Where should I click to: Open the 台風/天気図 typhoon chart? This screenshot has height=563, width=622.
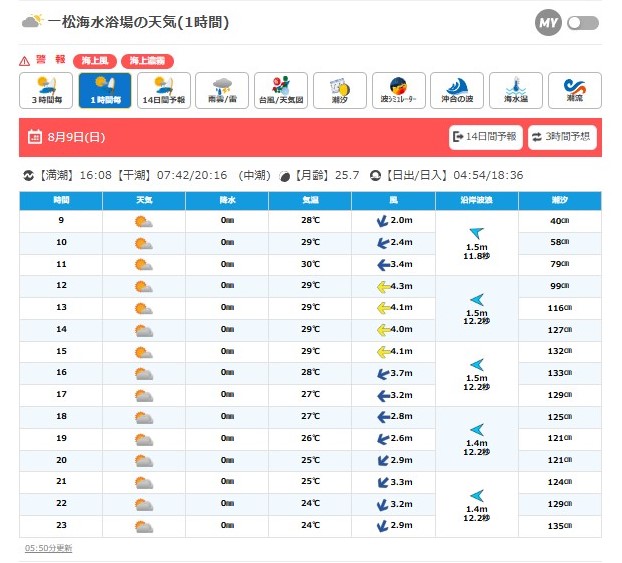point(281,90)
